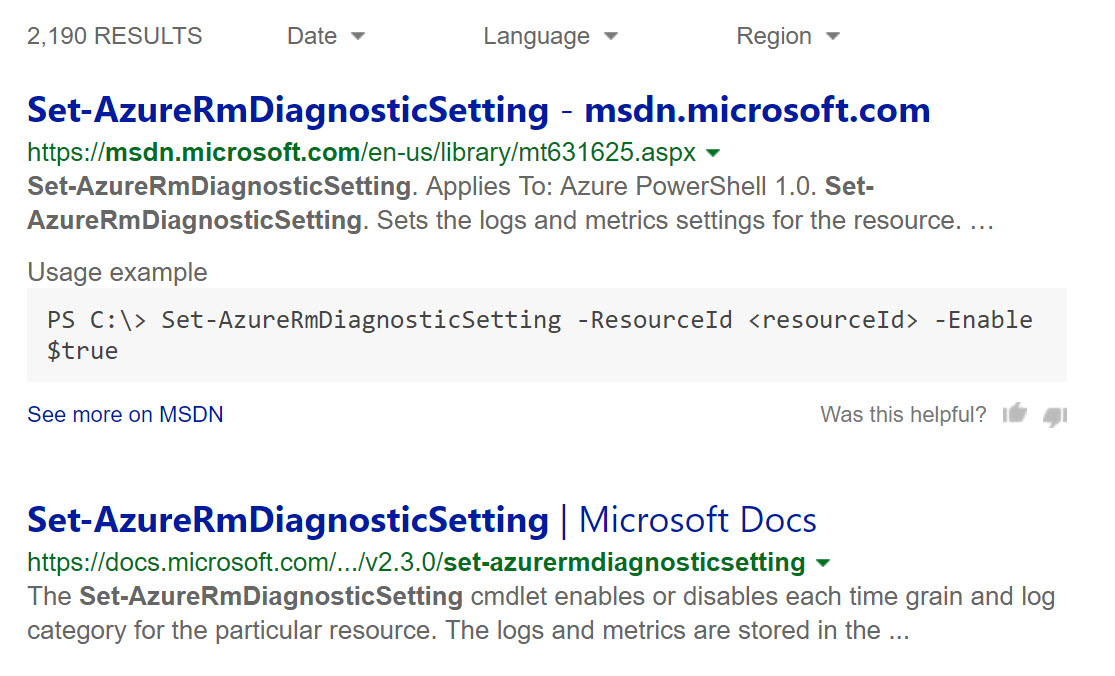Expand arrow beside the msdn.microsoft.com URL
This screenshot has width=1115, height=676.
pyautogui.click(x=713, y=153)
